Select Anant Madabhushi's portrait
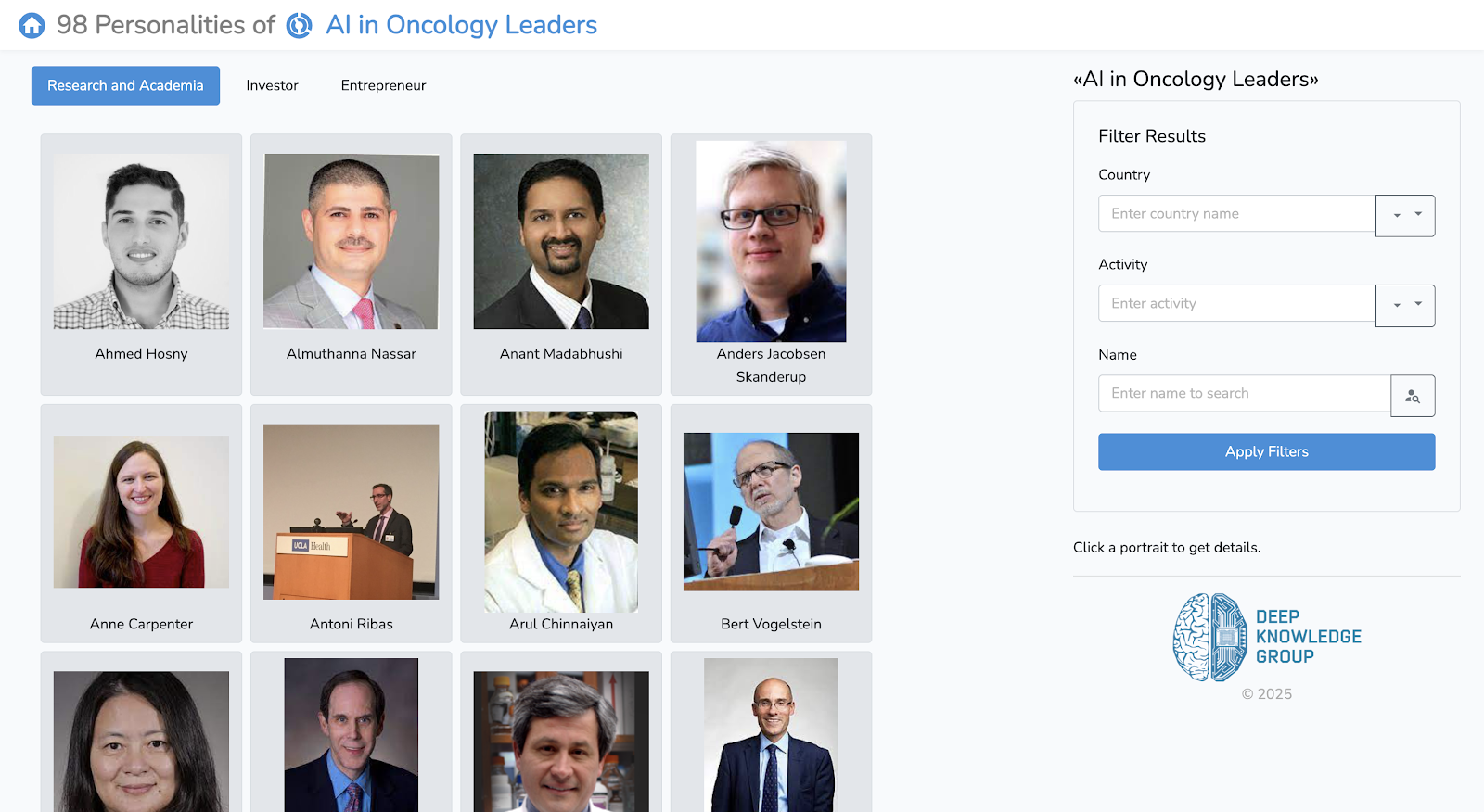Viewport: 1484px width, 812px height. click(561, 242)
